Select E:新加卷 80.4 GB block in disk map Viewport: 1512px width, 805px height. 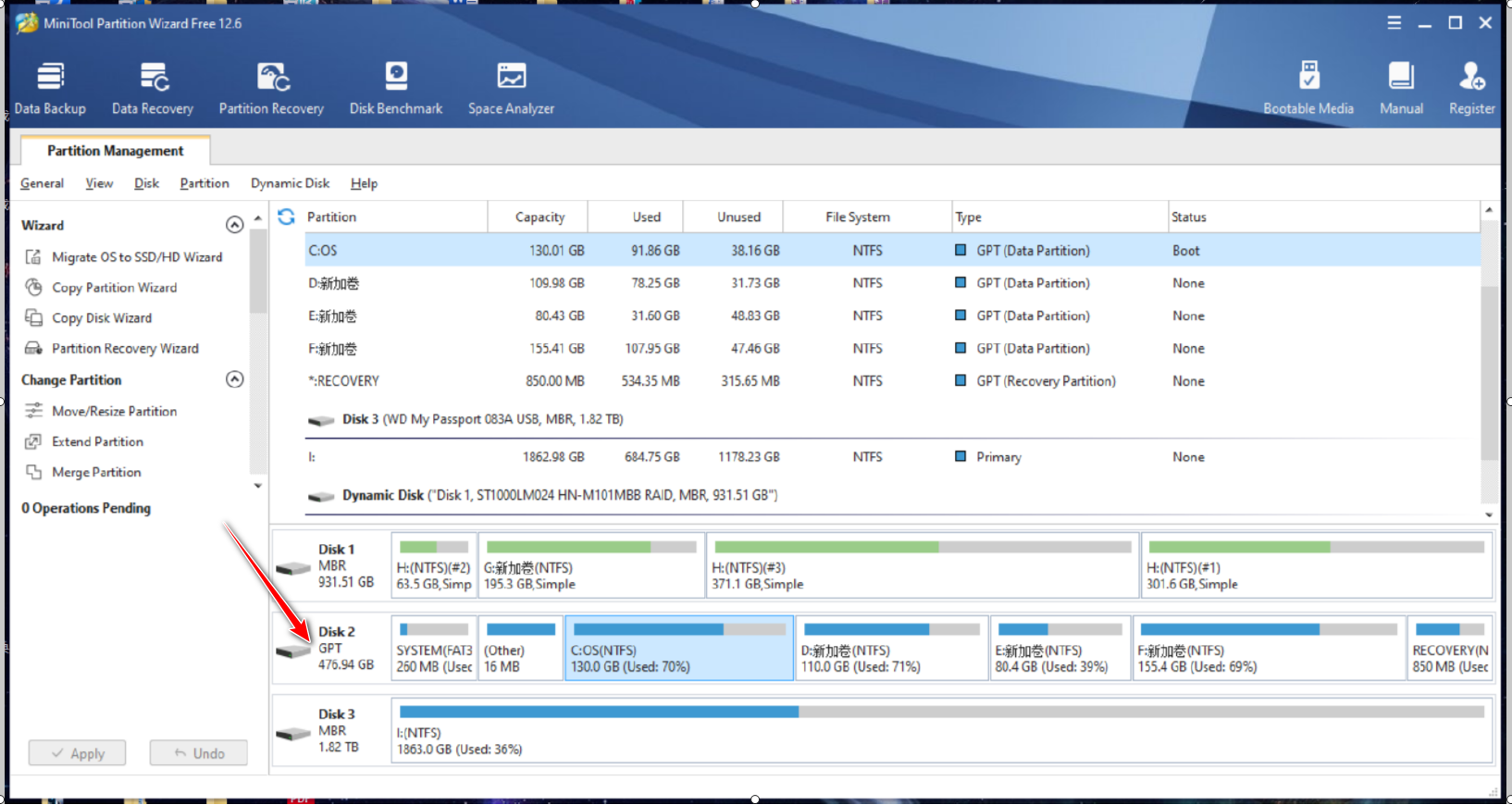1060,649
